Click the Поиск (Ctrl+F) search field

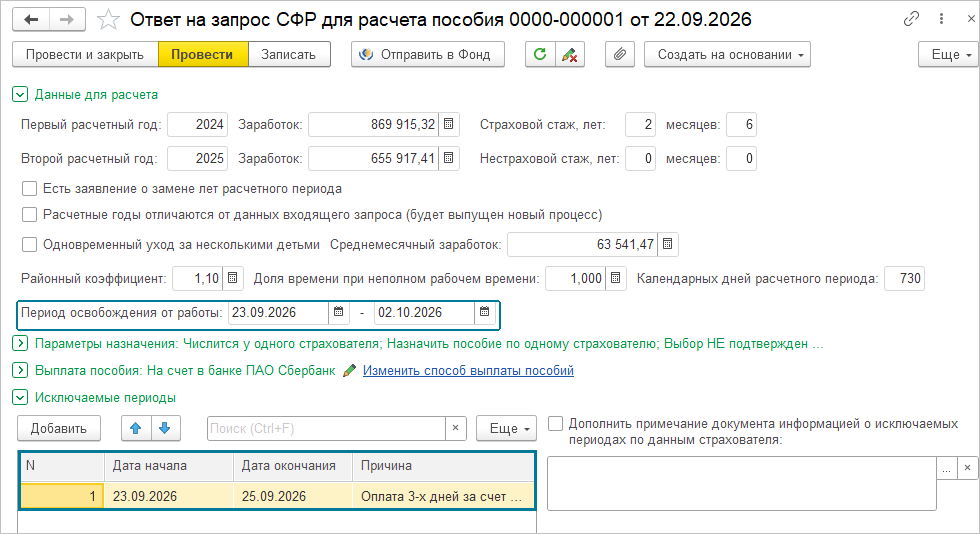pos(326,428)
